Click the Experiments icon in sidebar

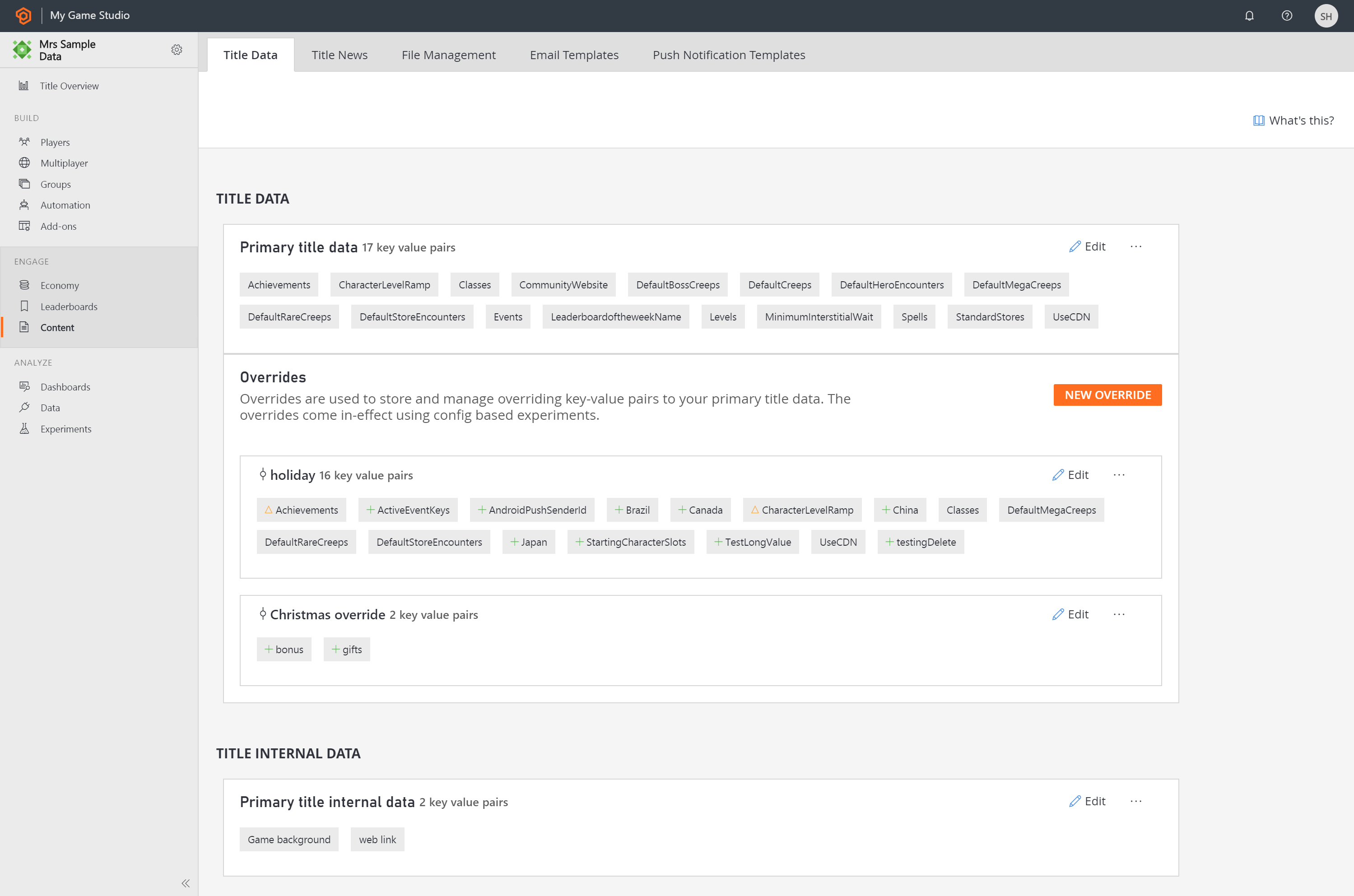24,428
